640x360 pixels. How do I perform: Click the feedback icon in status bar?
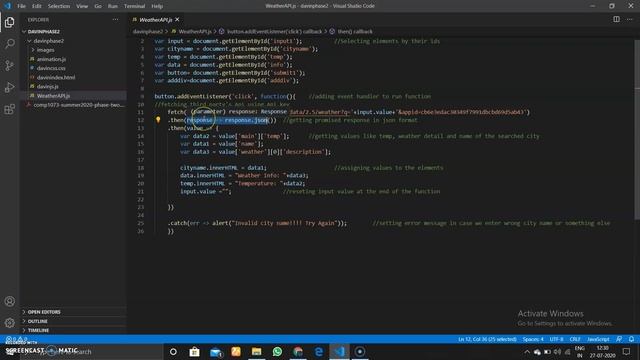(x=619, y=339)
